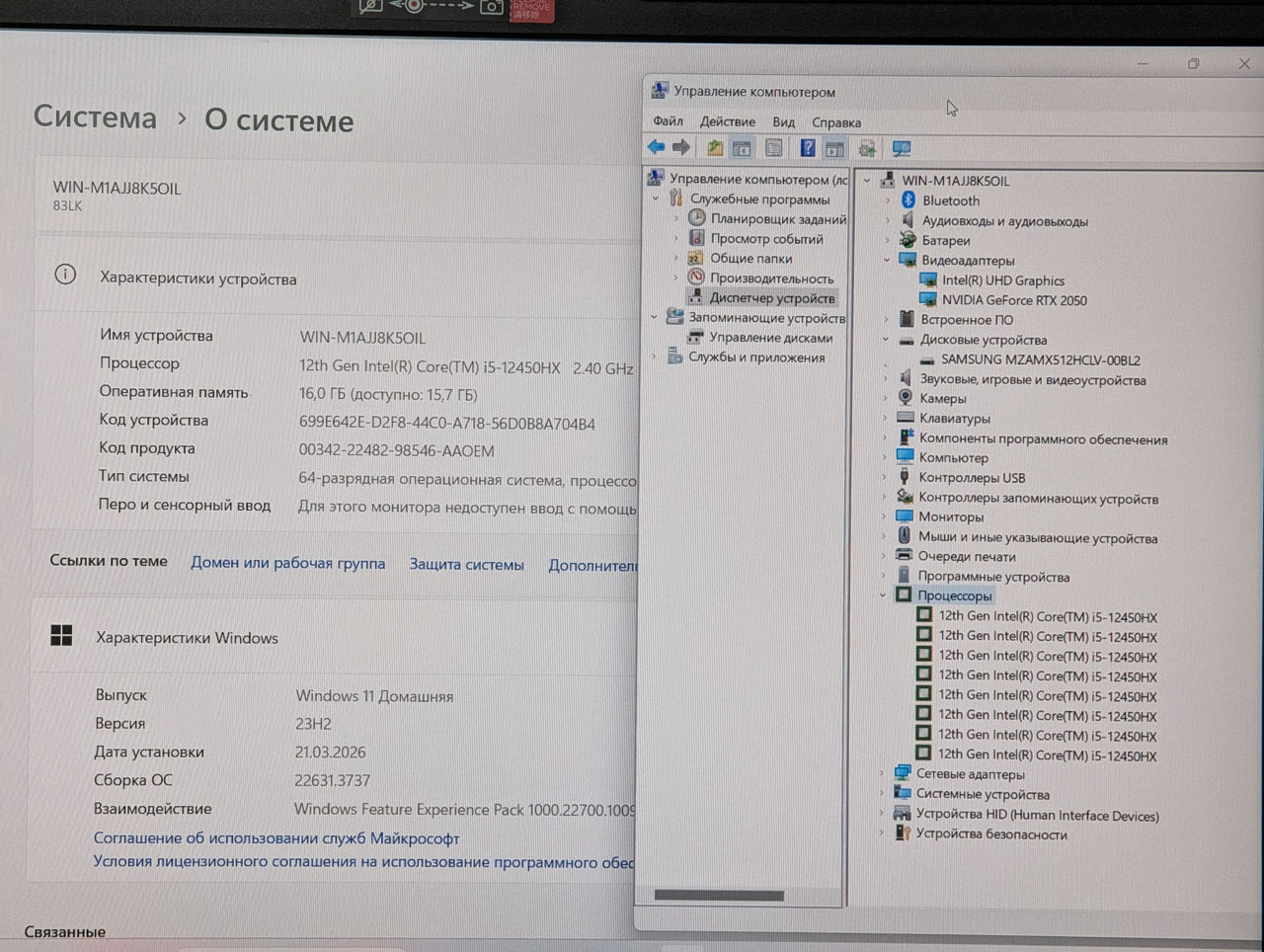1264x952 pixels.
Task: Click the SAMSUNG MZAMX512HCLV-00BL2 drive icon
Action: pos(927,360)
